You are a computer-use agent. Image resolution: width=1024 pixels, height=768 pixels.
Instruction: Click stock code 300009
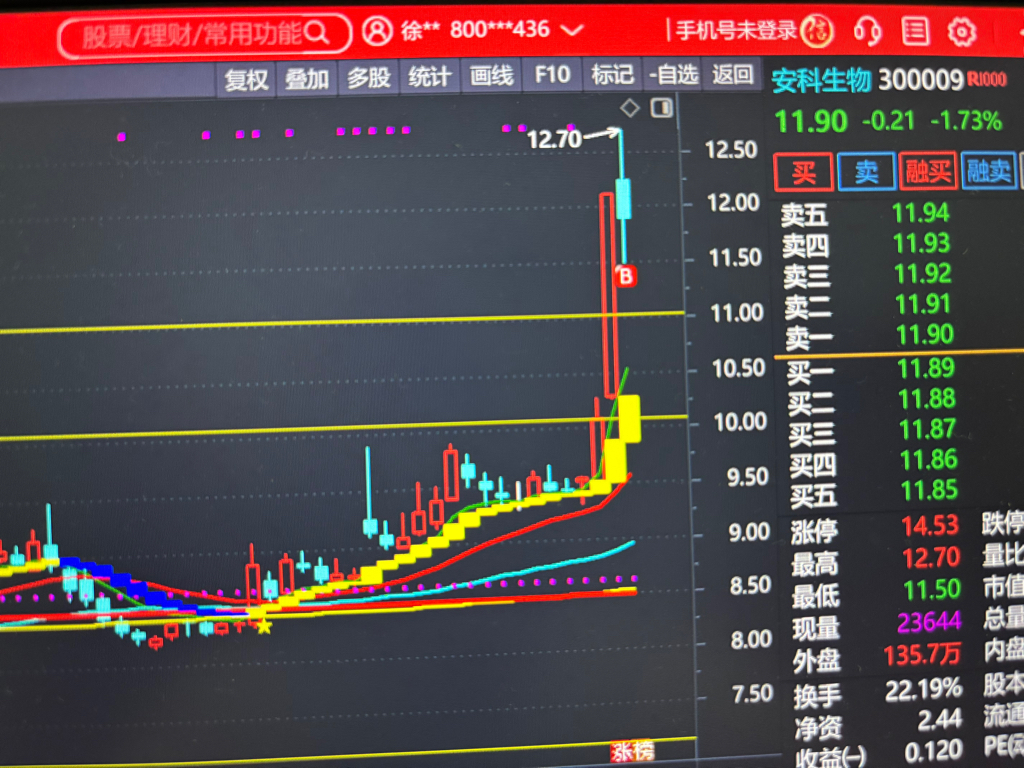[920, 80]
